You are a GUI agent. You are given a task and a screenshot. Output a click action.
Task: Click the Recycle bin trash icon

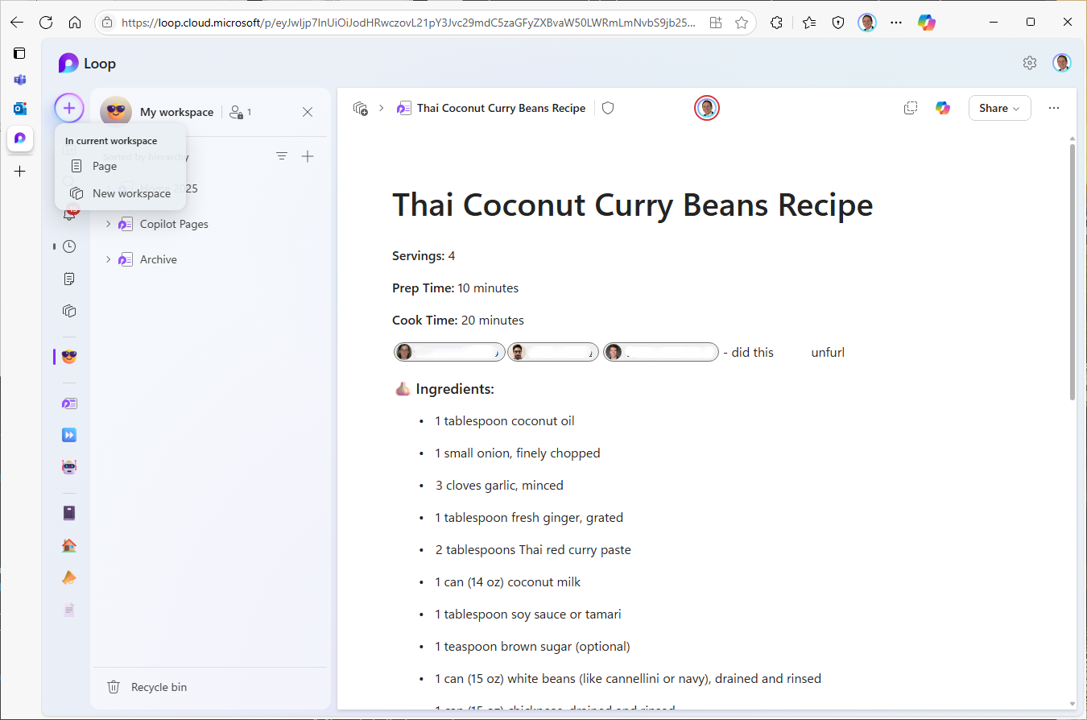click(x=114, y=687)
